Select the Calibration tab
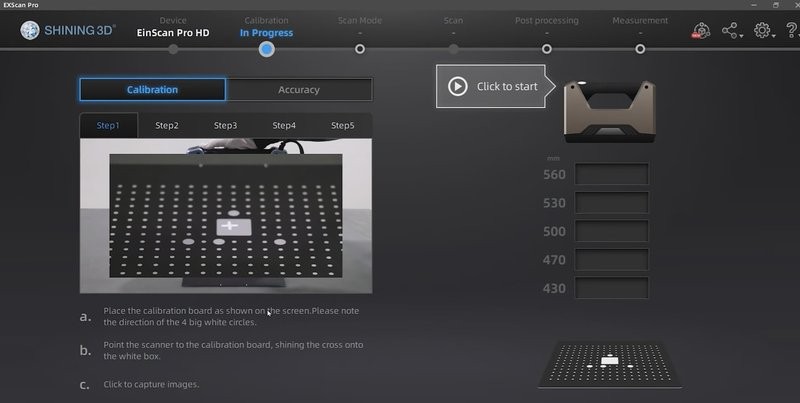This screenshot has width=800, height=403. click(152, 90)
